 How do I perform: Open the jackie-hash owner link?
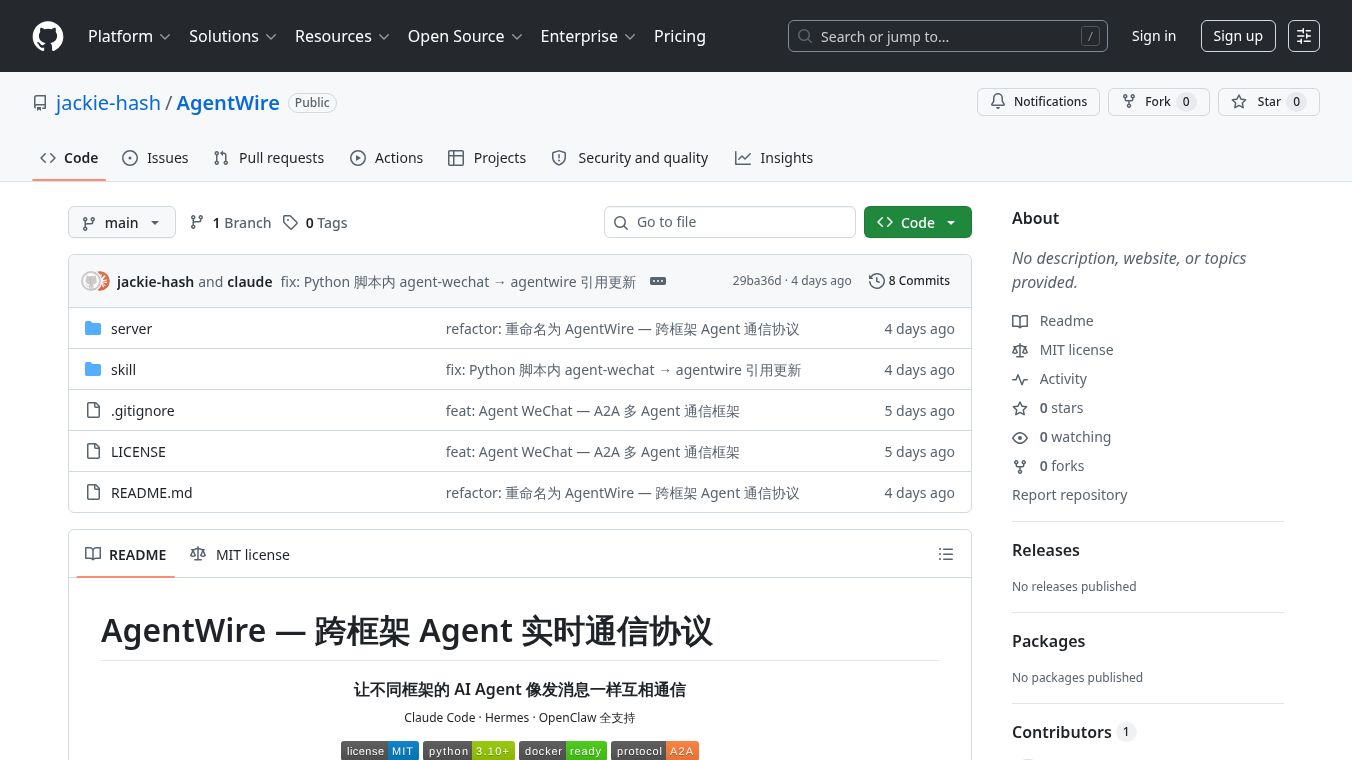[x=108, y=103]
